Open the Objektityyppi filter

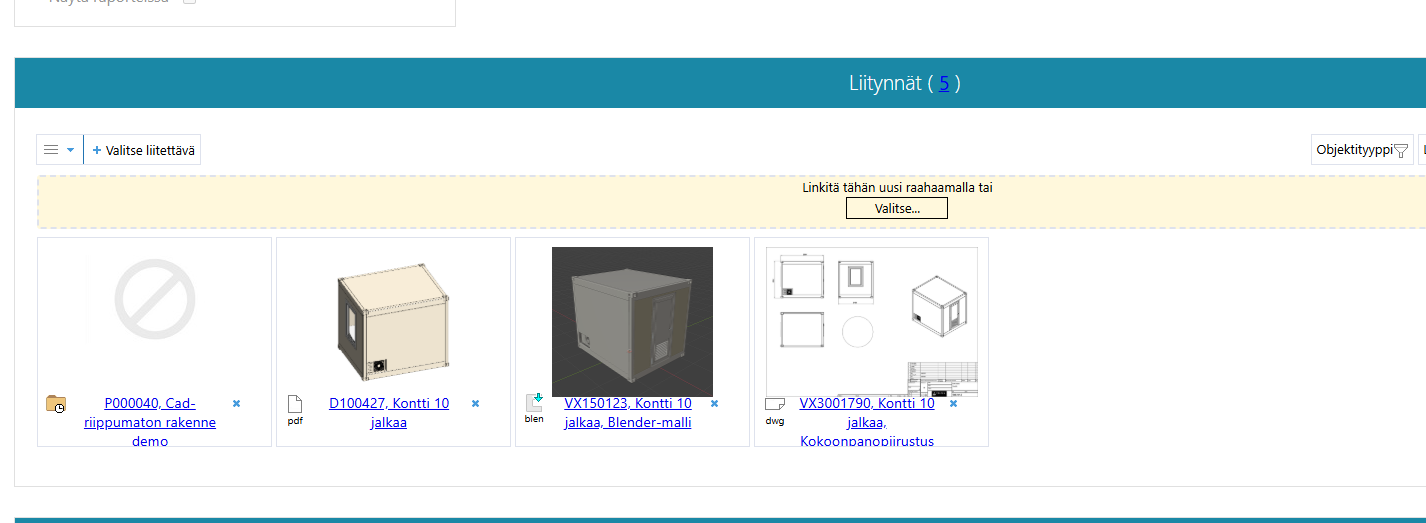point(1361,150)
